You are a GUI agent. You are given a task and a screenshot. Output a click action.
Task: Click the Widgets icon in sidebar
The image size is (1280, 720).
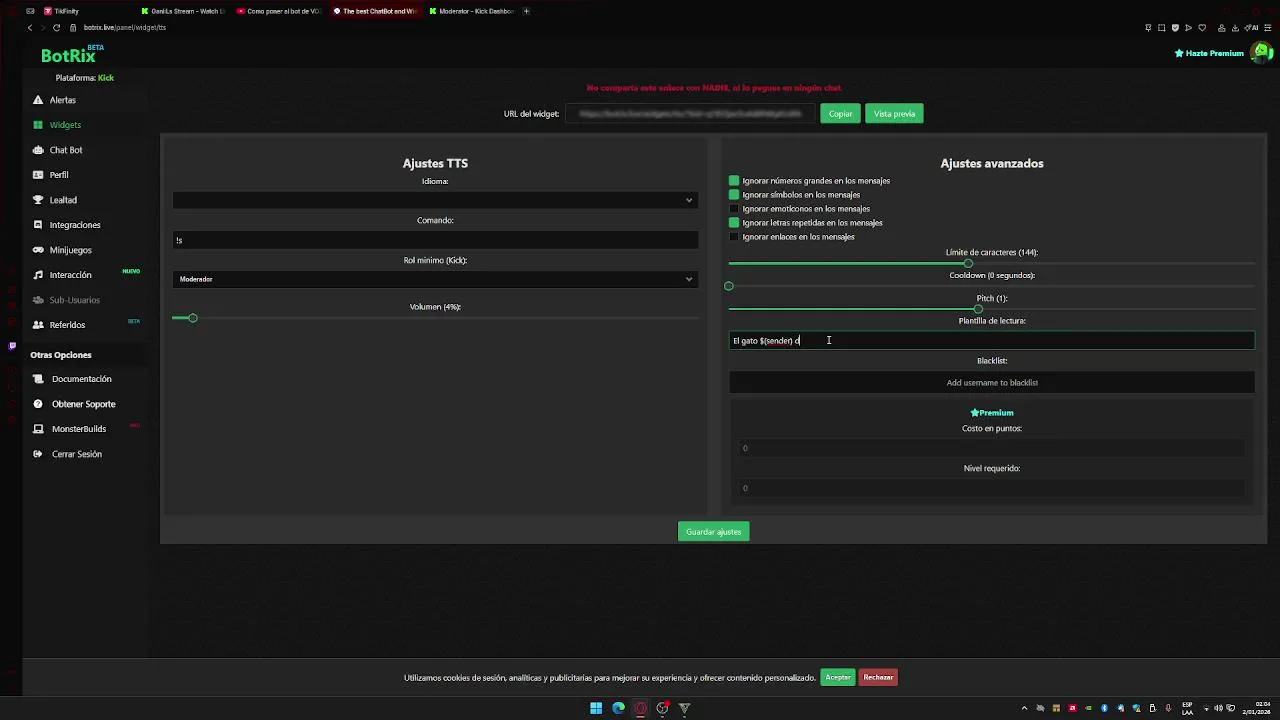(x=38, y=125)
